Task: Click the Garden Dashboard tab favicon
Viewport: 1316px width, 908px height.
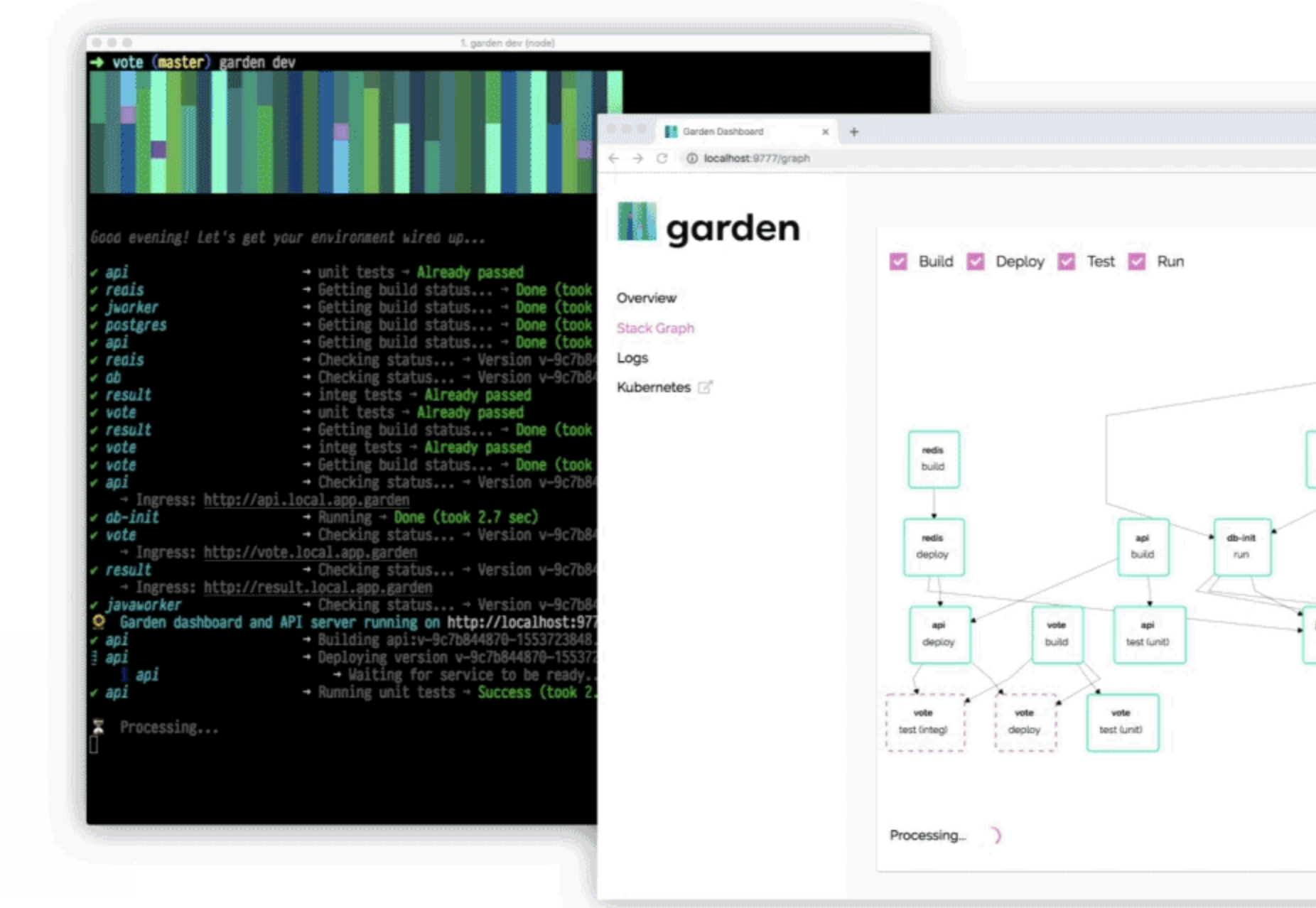Action: (x=670, y=131)
